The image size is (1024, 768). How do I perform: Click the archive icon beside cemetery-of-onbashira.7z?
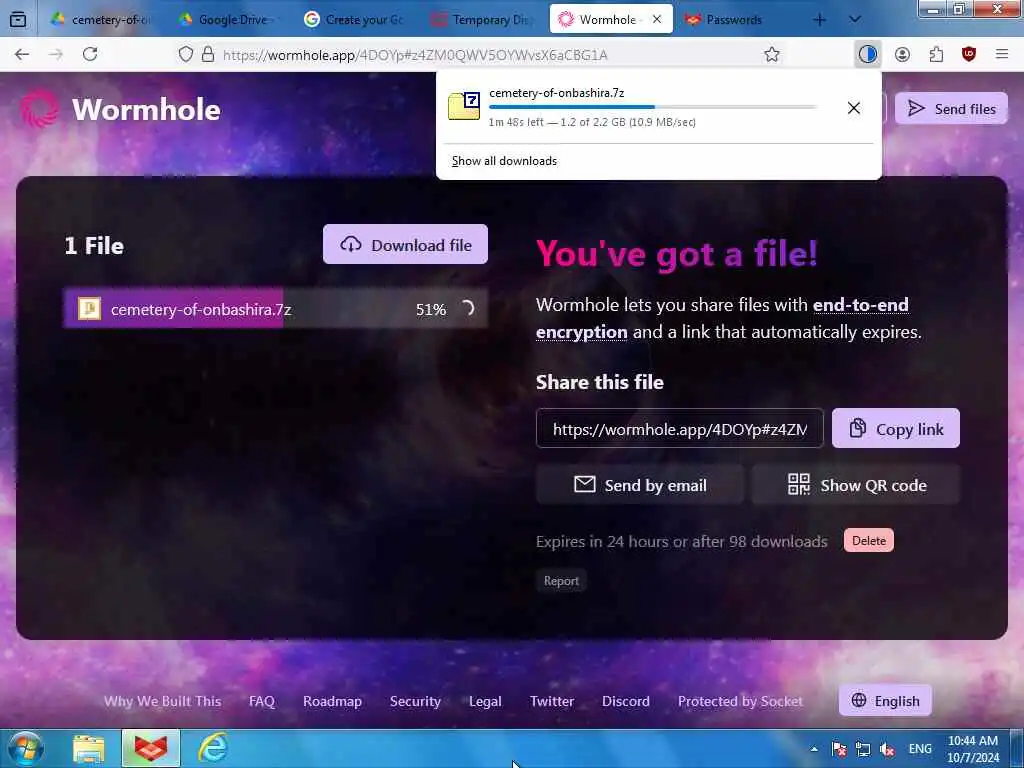coord(89,308)
